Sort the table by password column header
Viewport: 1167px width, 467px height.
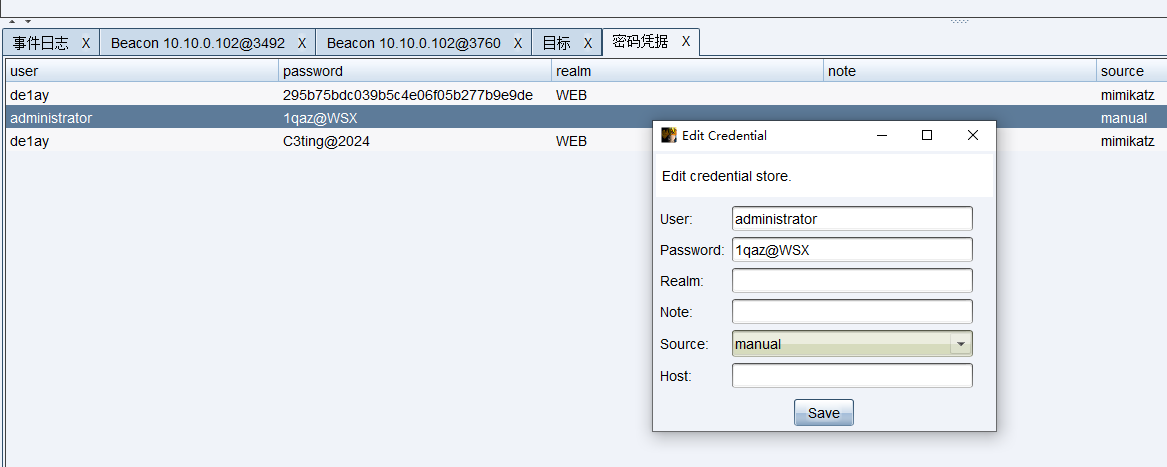click(x=414, y=71)
